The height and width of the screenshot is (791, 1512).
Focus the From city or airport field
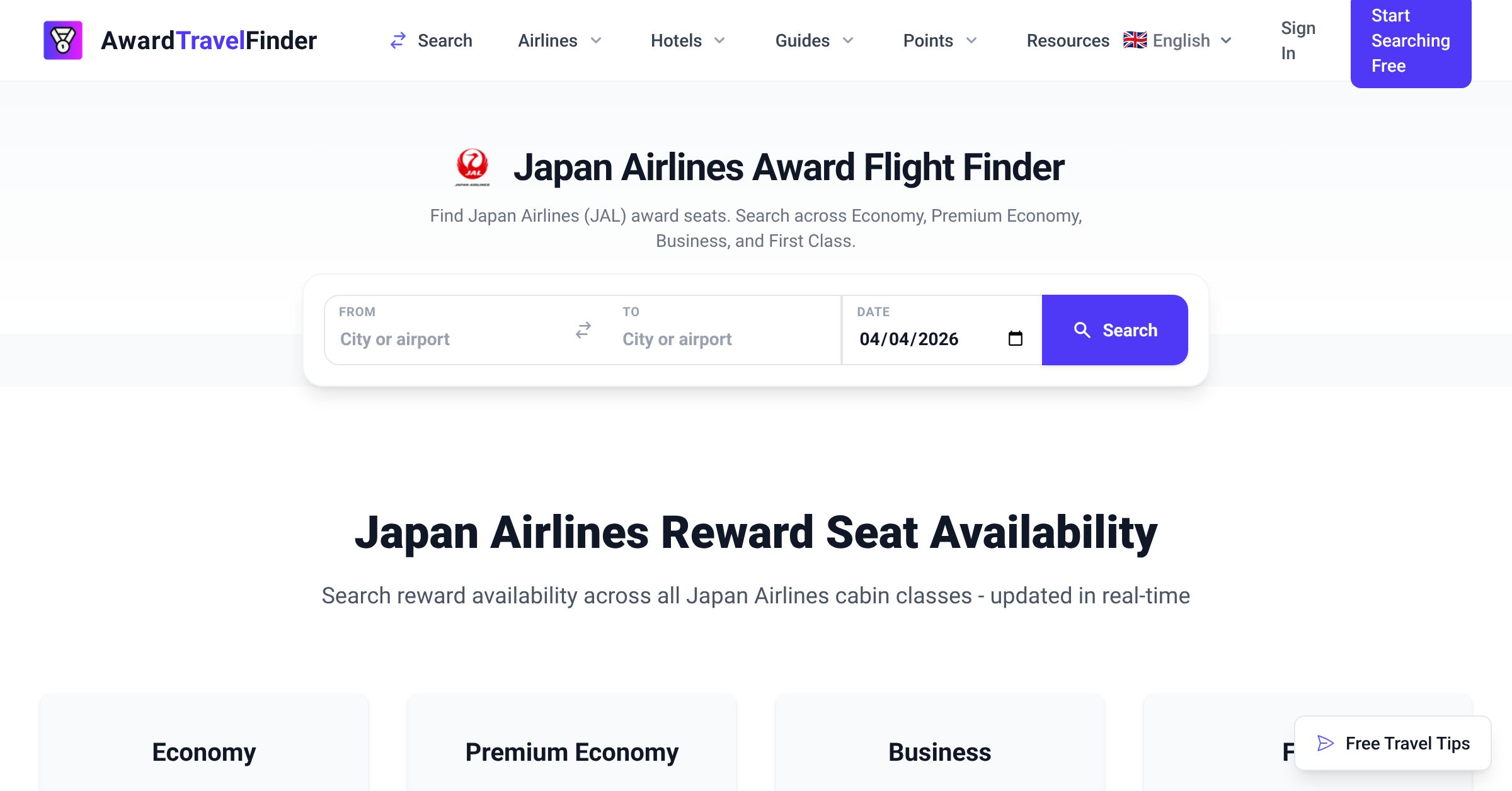click(447, 339)
